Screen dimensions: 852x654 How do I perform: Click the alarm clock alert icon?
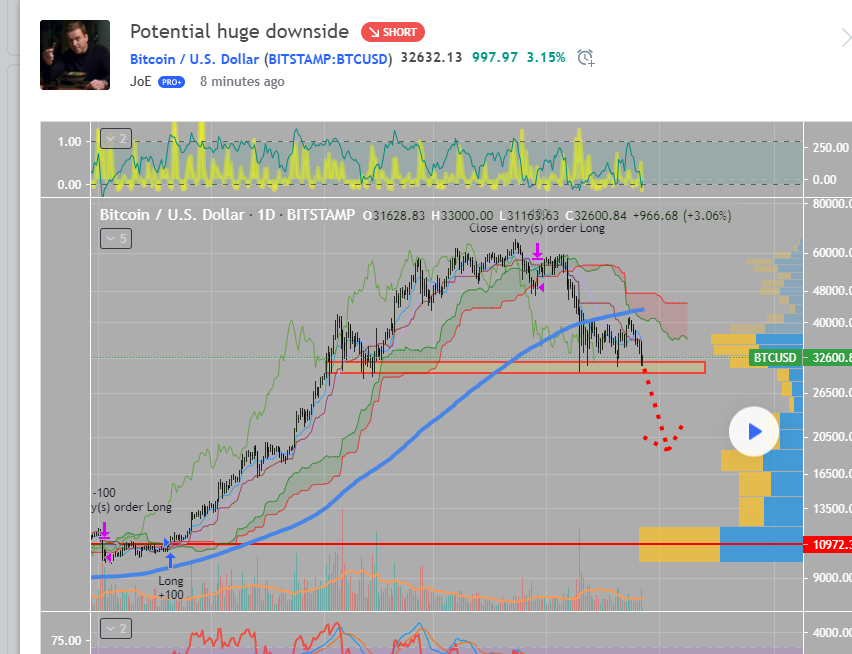(586, 58)
